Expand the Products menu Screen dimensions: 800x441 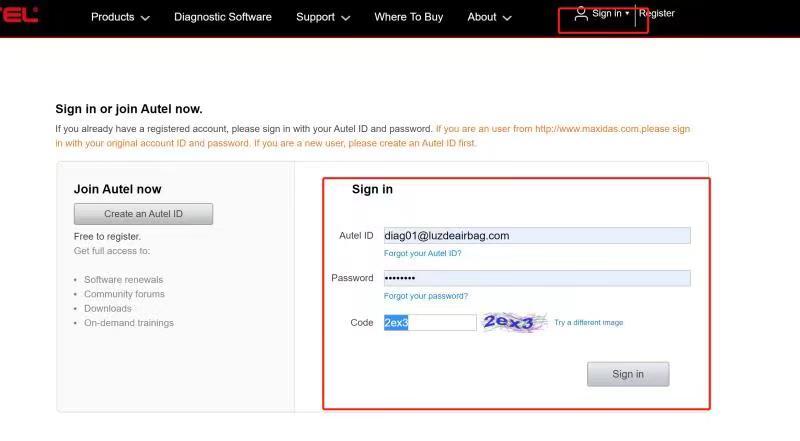(120, 17)
